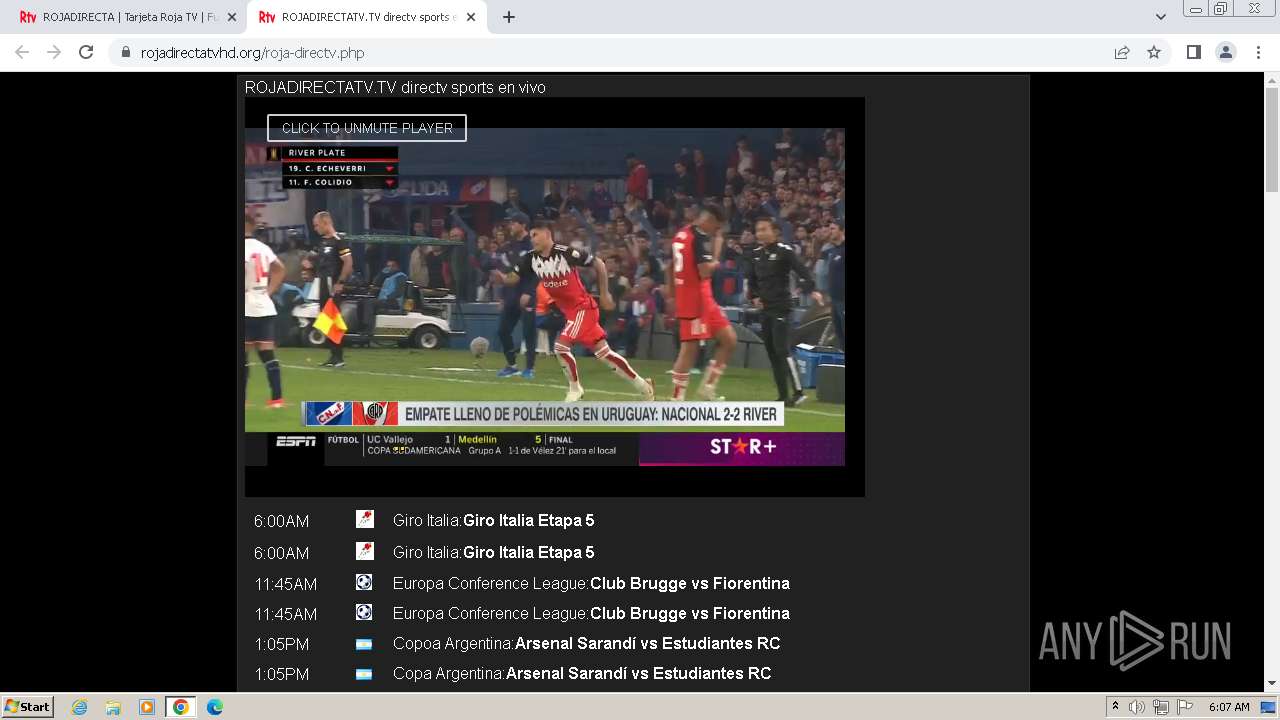Click Argentina flag icon in Copoa Argentina row
Viewport: 1280px width, 720px height.
click(364, 644)
